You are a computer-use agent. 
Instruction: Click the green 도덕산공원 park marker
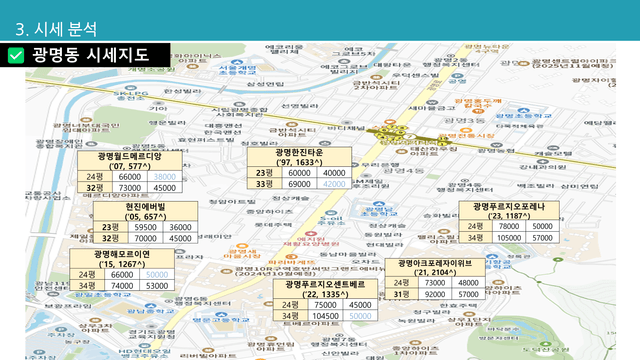tap(546, 345)
